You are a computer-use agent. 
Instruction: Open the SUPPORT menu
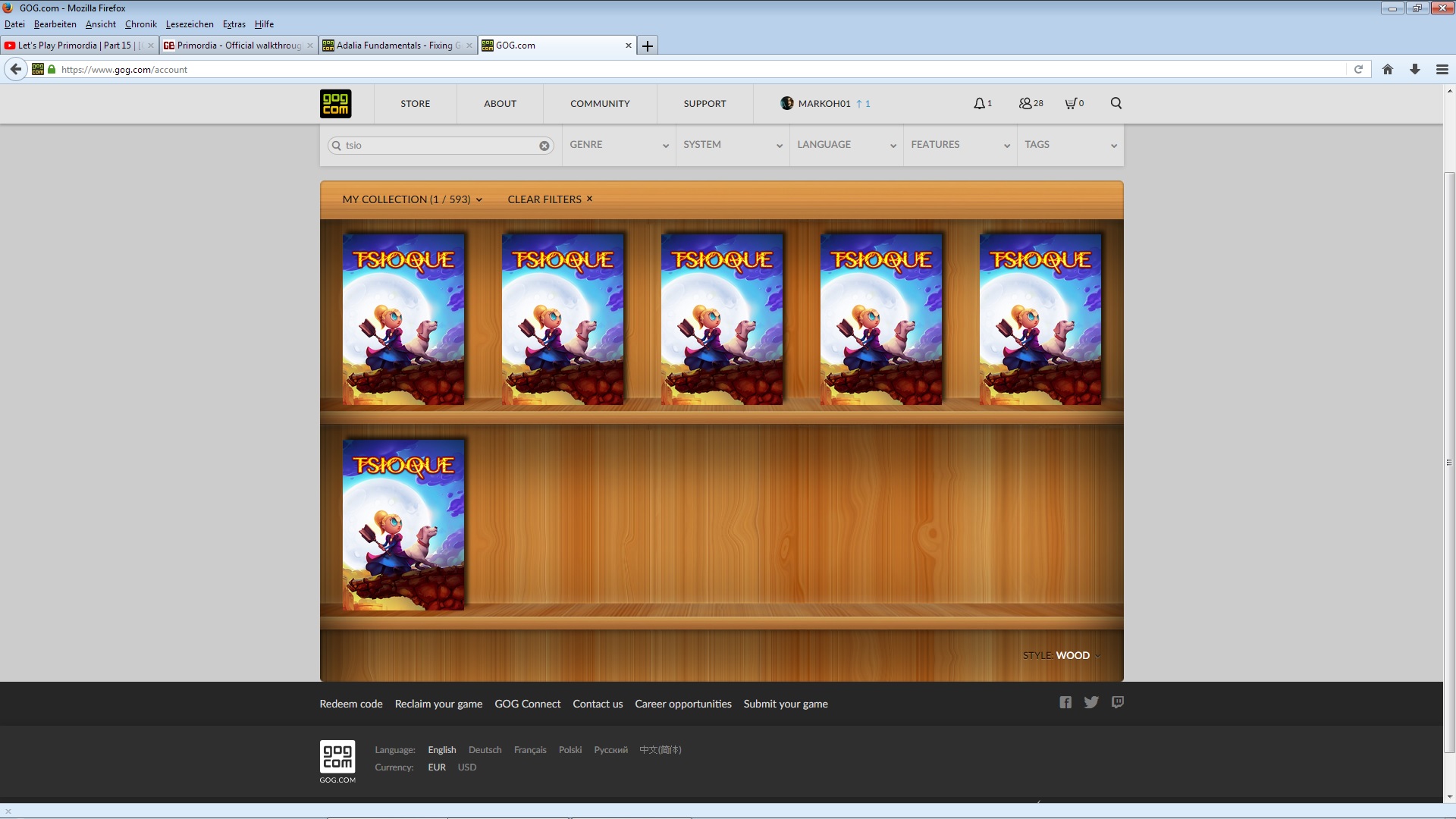[x=705, y=104]
